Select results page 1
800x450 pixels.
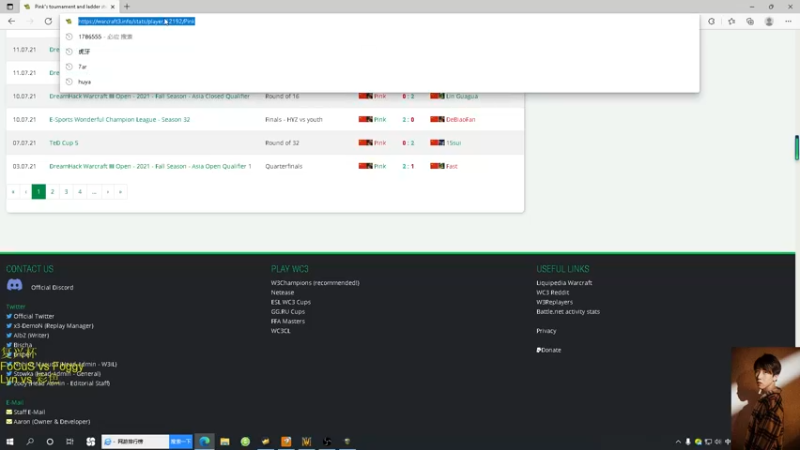point(39,192)
